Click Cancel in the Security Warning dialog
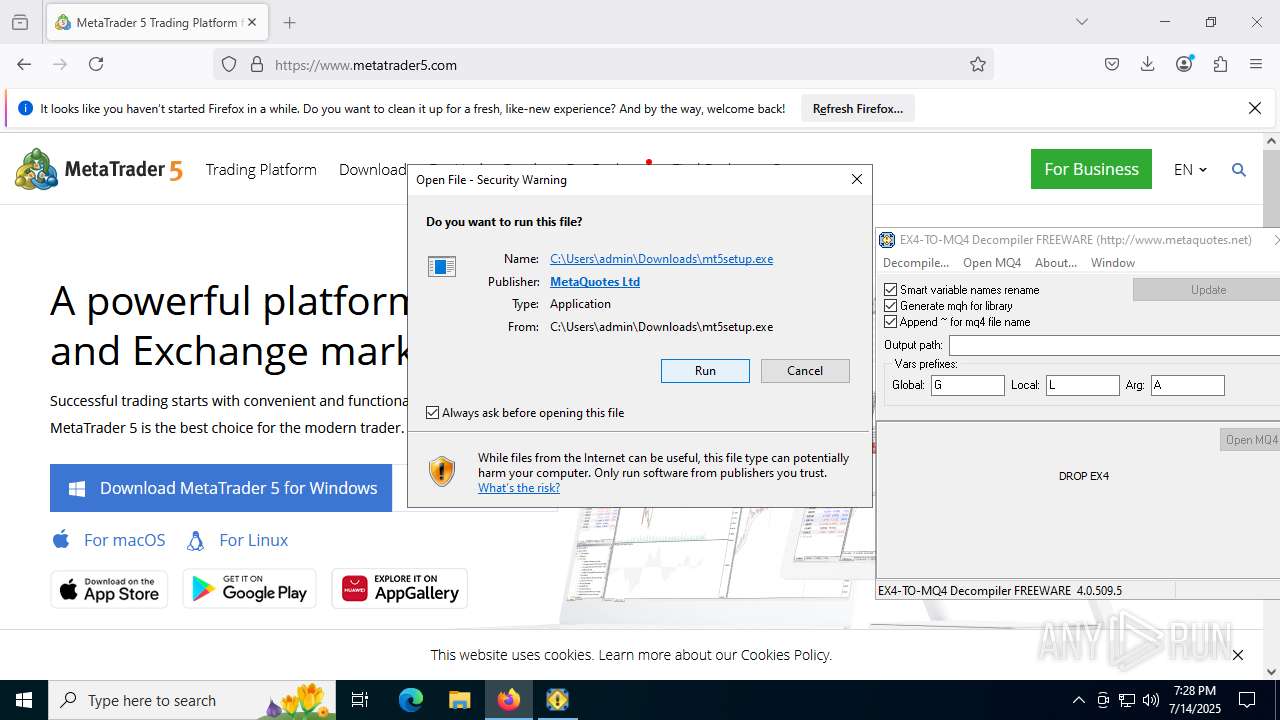Image resolution: width=1280 pixels, height=720 pixels. pos(805,370)
